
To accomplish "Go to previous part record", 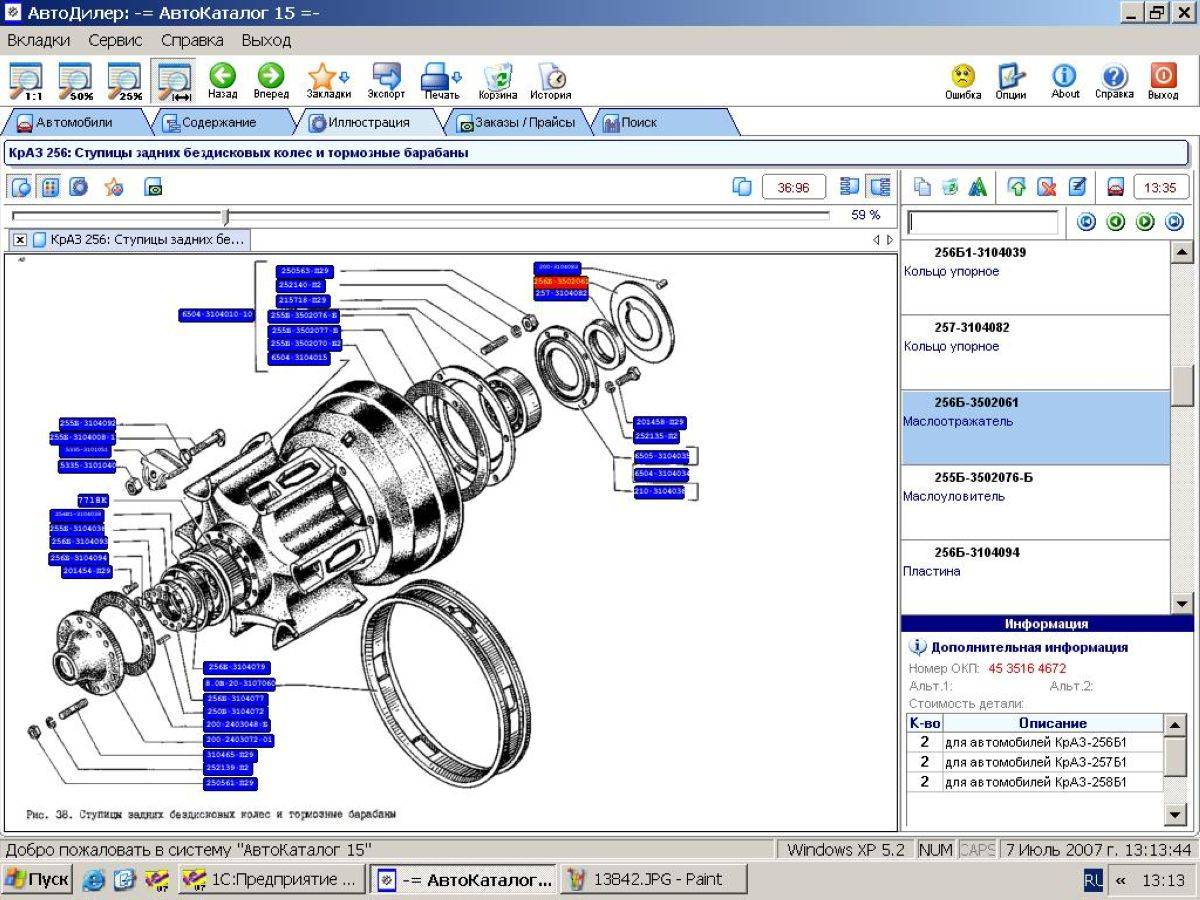I will 1115,222.
